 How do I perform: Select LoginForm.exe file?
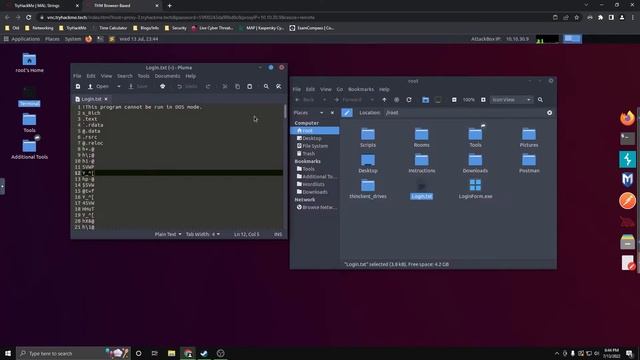[475, 189]
